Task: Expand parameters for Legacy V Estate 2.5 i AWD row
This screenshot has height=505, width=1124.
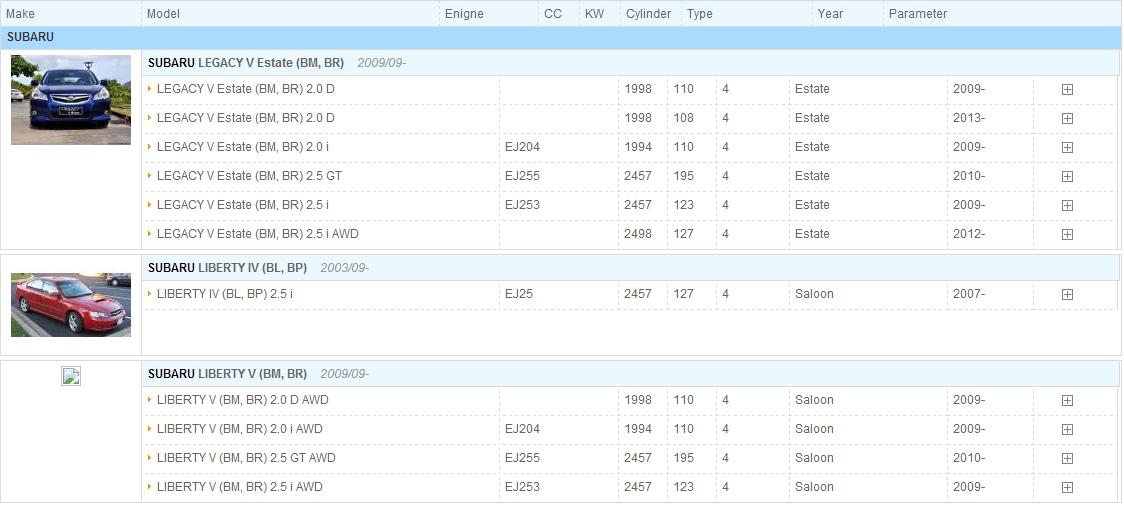Action: click(1067, 234)
